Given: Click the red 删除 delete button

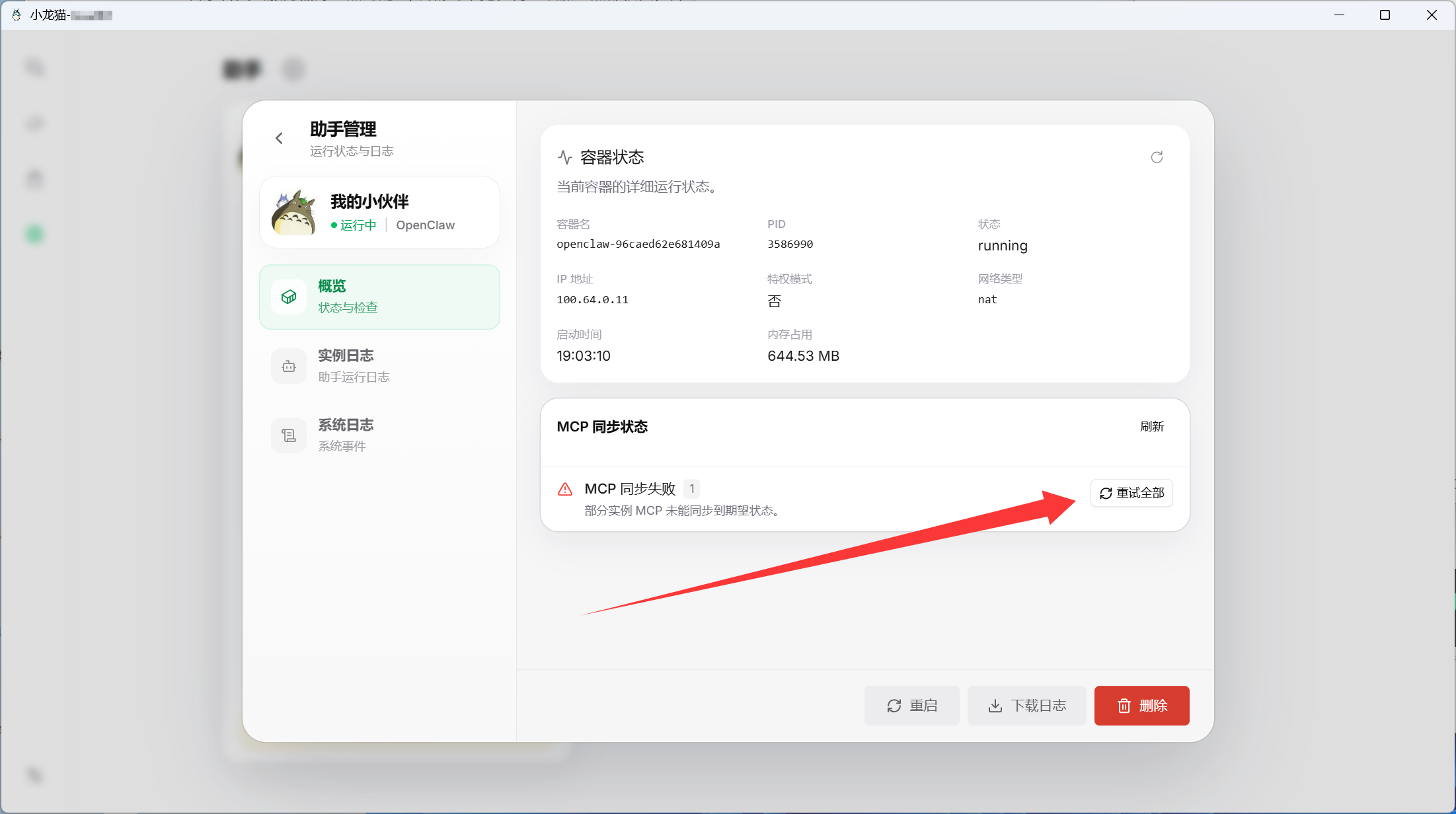Looking at the screenshot, I should click(x=1141, y=706).
